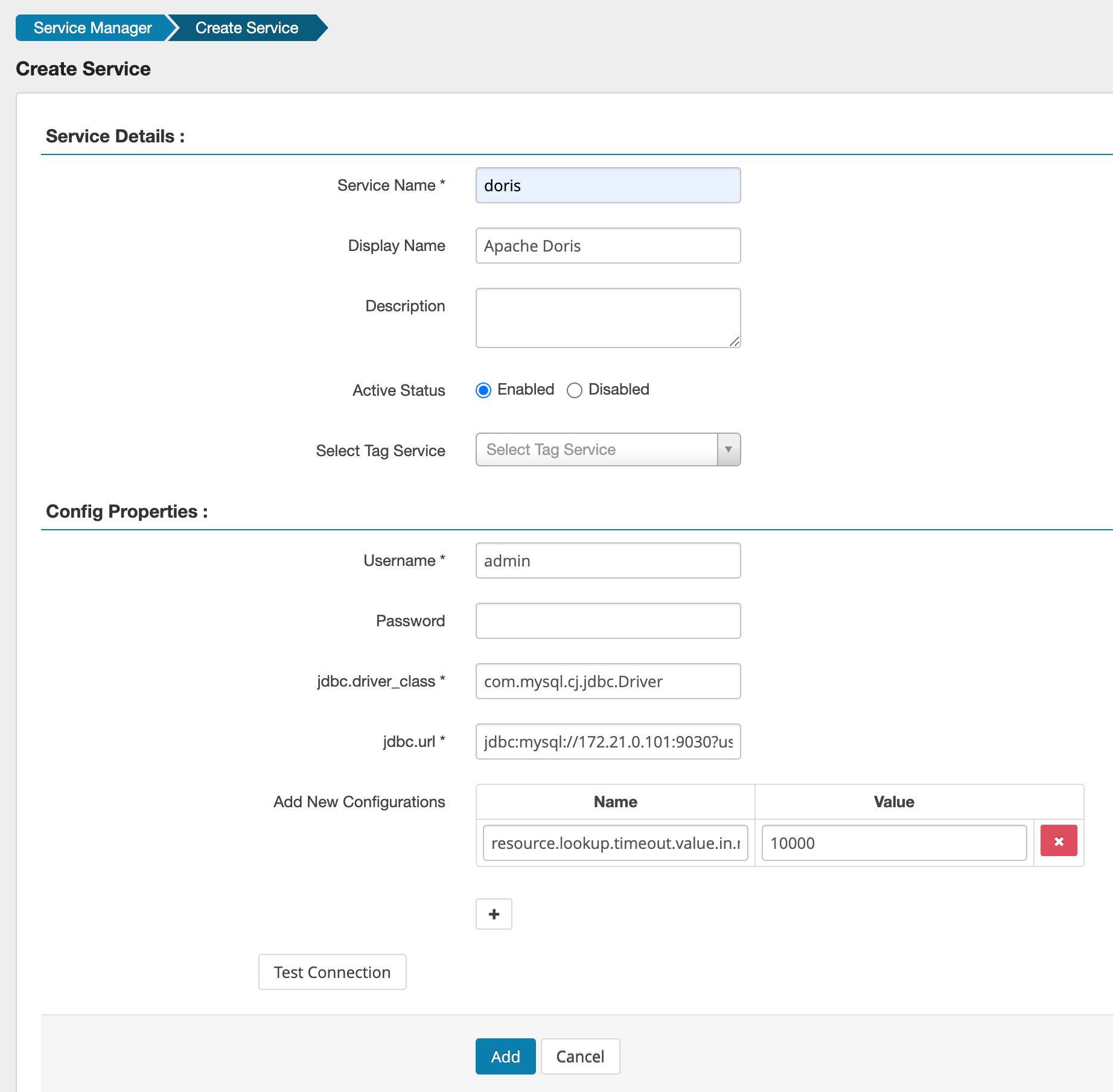
Task: Edit the jdbc.driver_class value
Action: pyautogui.click(x=607, y=681)
